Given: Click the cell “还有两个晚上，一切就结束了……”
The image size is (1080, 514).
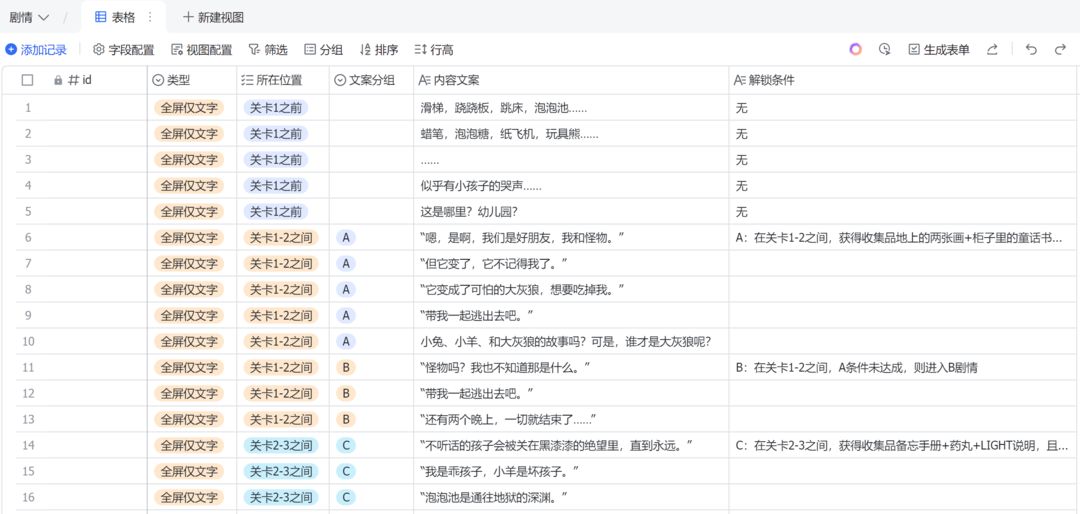Looking at the screenshot, I should [571, 419].
